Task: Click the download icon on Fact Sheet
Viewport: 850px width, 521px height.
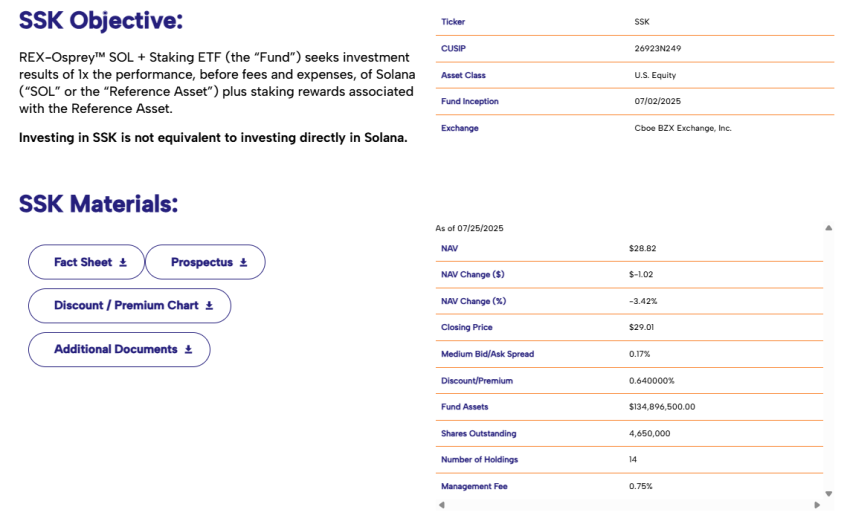Action: [x=123, y=262]
